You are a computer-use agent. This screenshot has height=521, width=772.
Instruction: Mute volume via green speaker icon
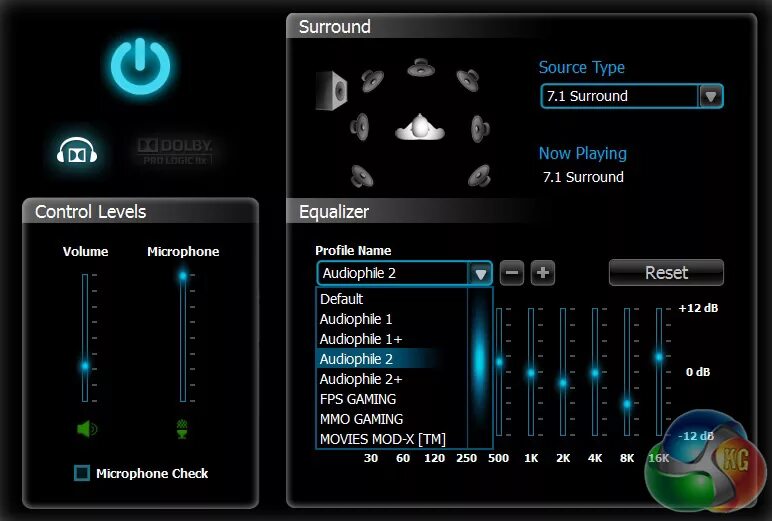coord(87,429)
